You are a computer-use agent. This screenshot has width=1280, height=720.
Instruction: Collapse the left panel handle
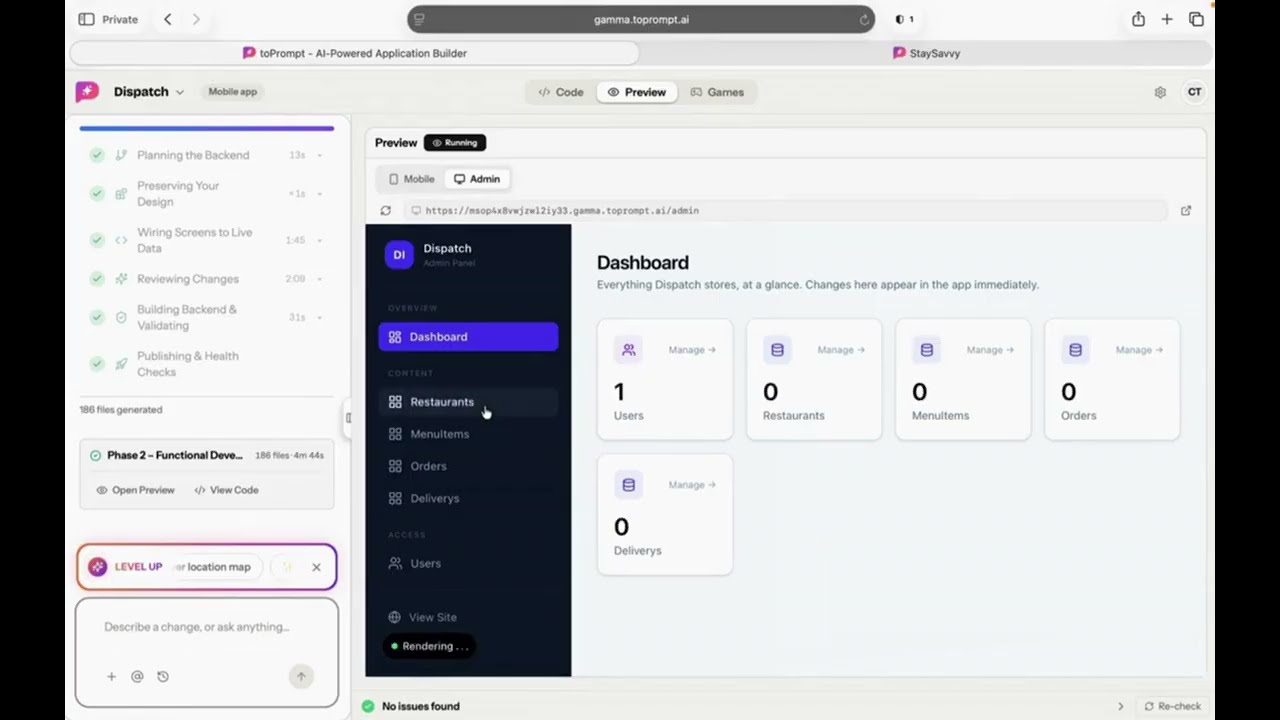pos(348,418)
